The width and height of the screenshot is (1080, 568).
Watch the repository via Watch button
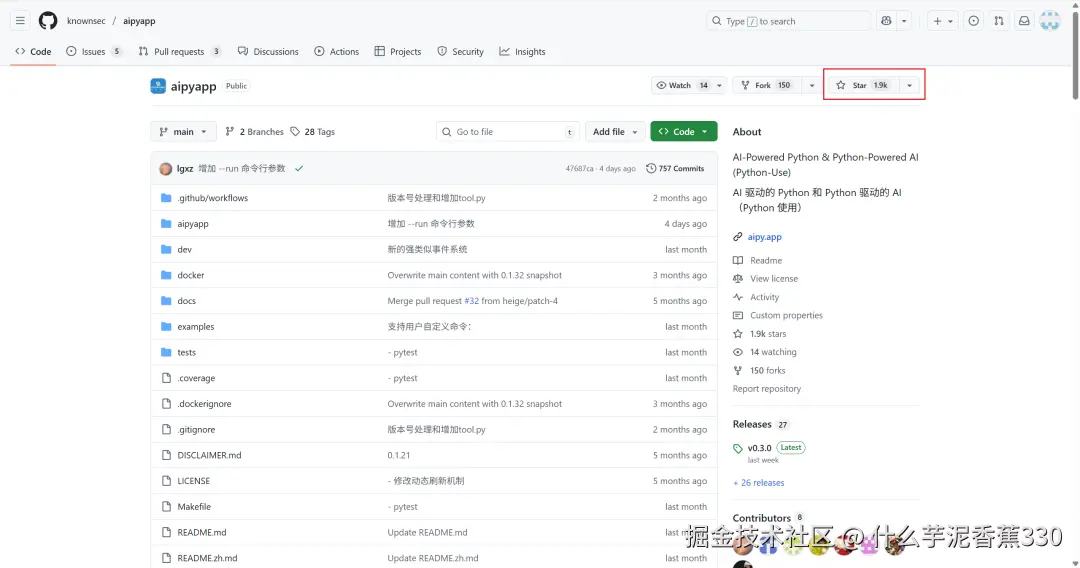(682, 85)
